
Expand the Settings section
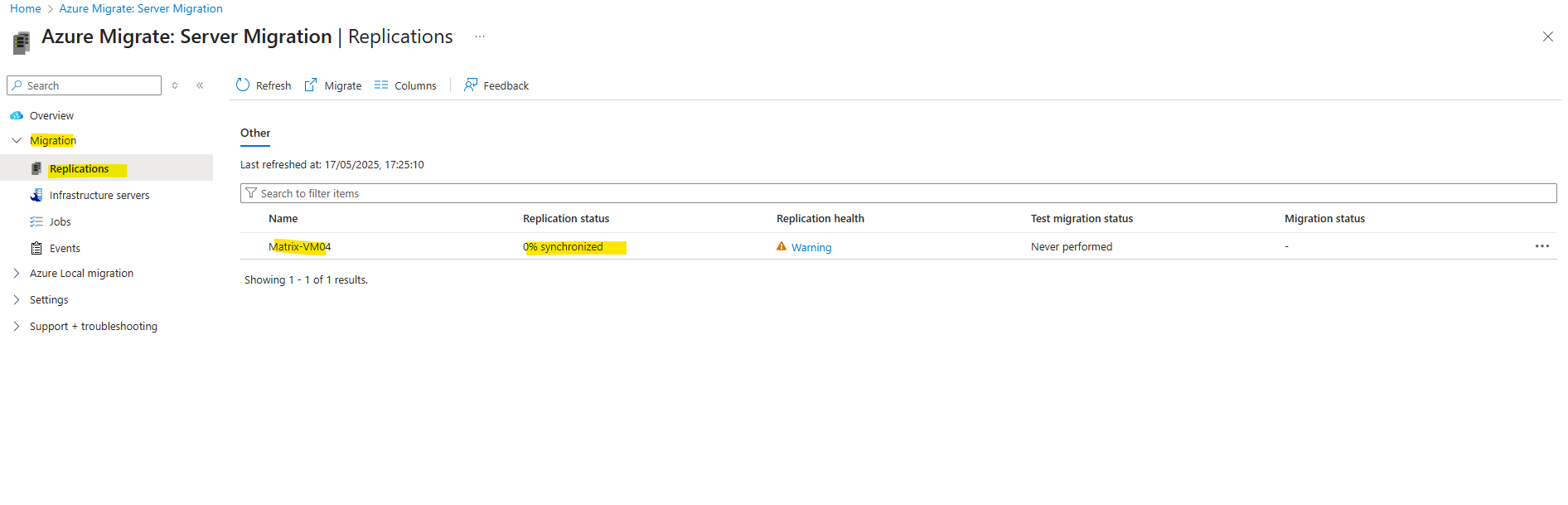coord(17,300)
